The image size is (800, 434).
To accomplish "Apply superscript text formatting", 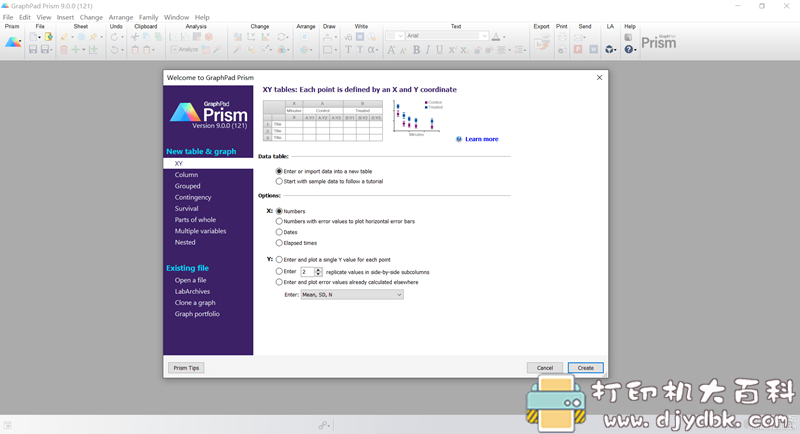I will point(452,49).
